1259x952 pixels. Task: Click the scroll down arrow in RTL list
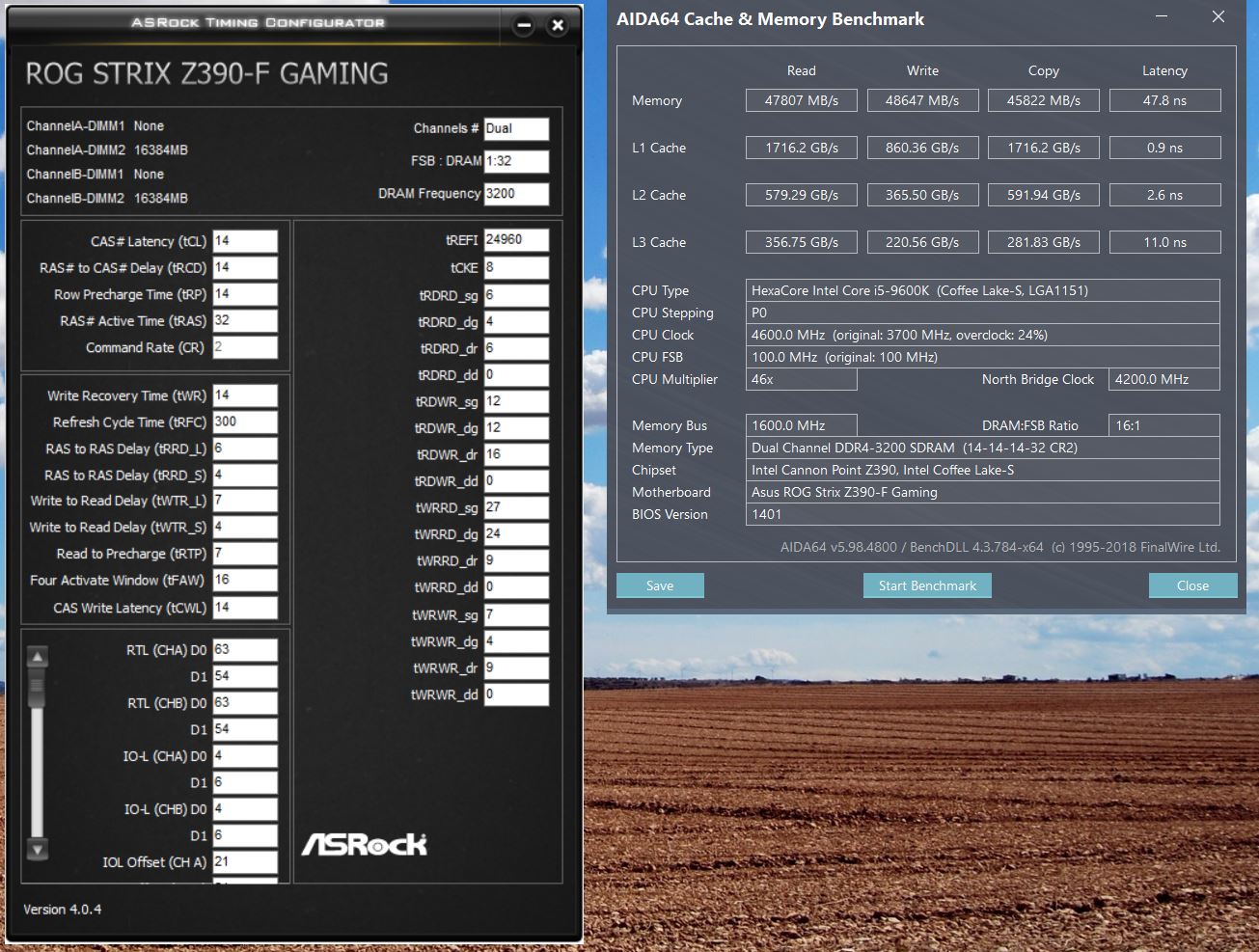pos(38,850)
